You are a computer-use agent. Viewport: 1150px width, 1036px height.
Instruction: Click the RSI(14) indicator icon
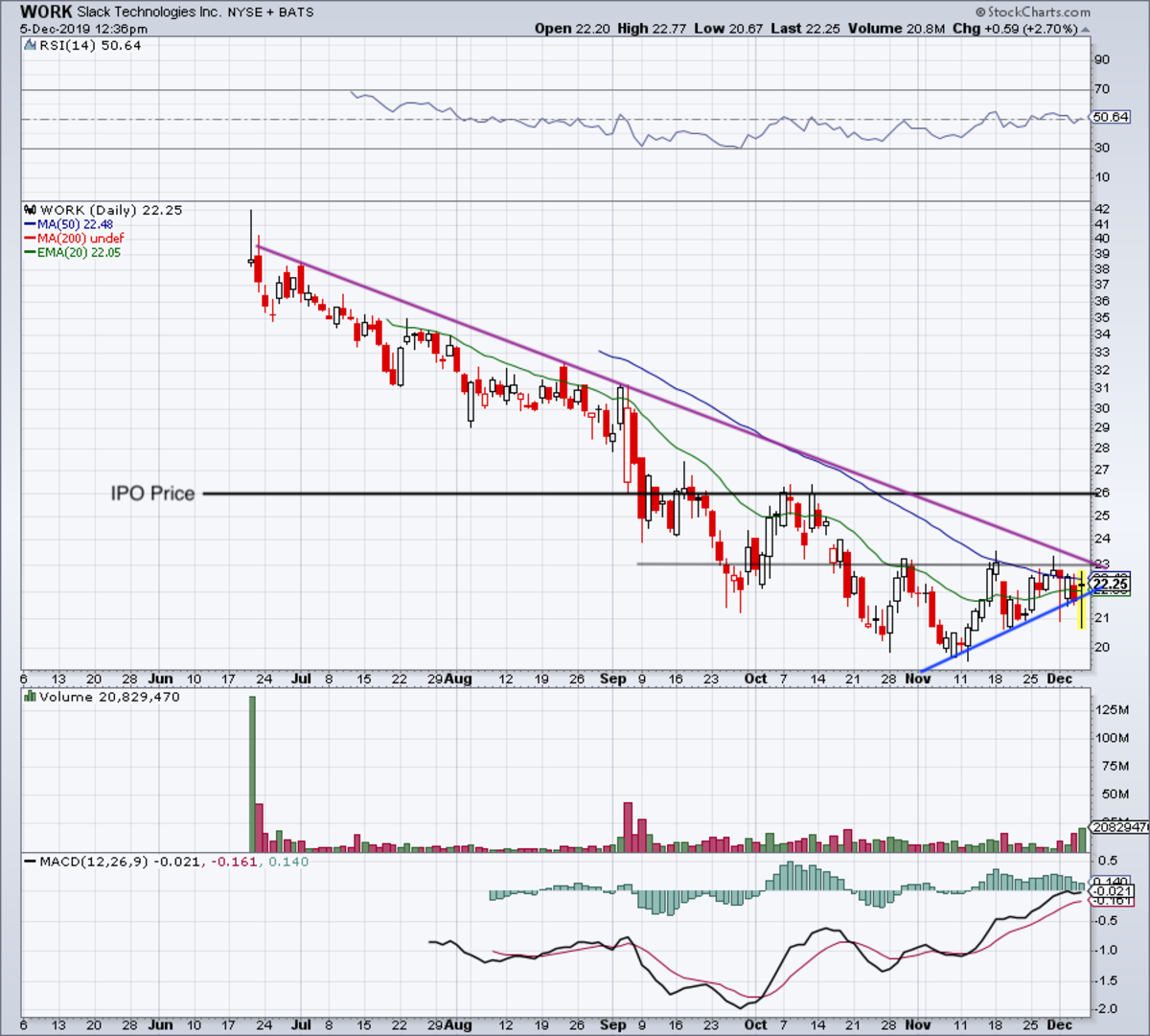tap(30, 46)
